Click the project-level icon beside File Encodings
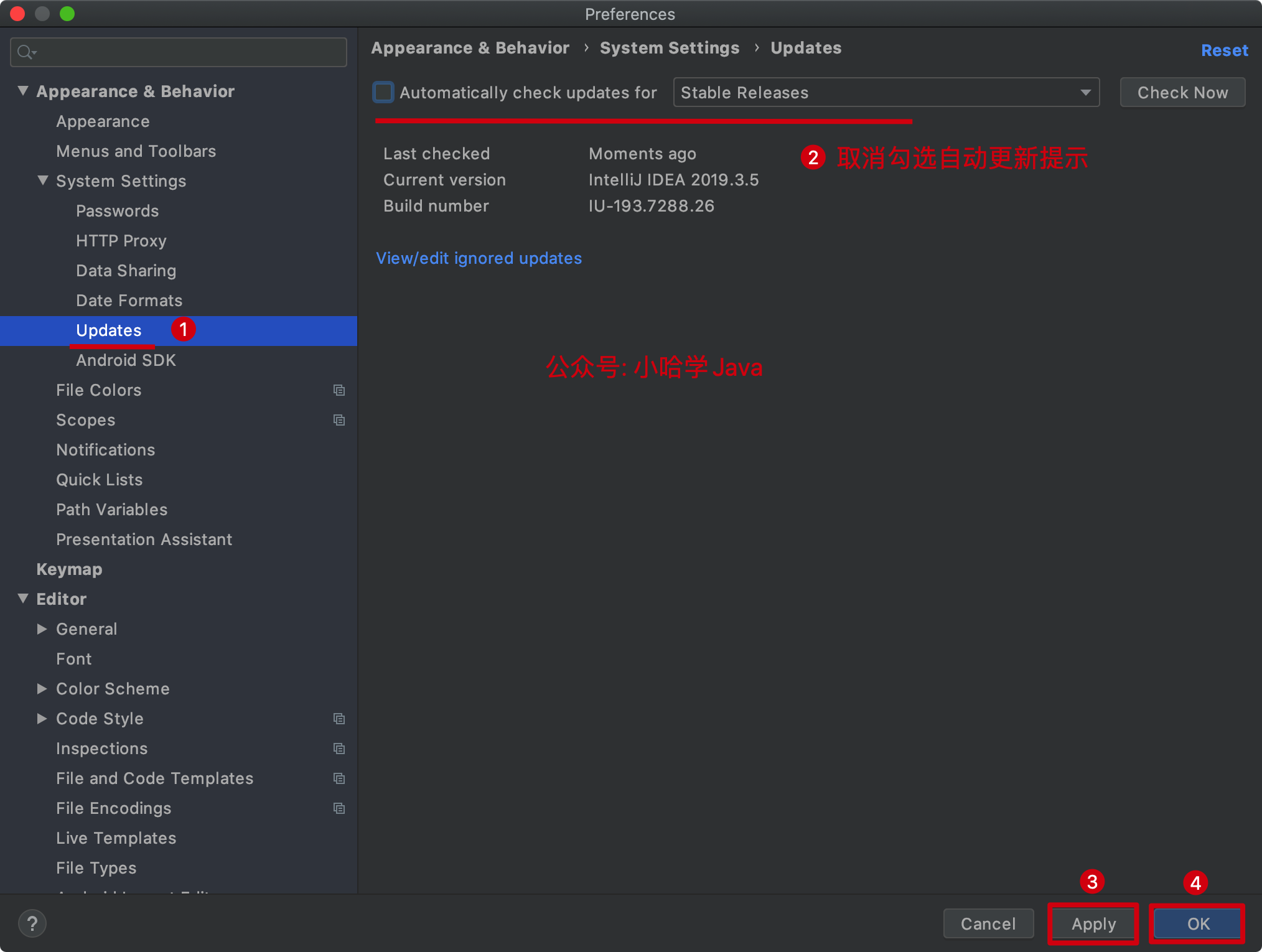Screen dimensions: 1262x952 [x=339, y=808]
